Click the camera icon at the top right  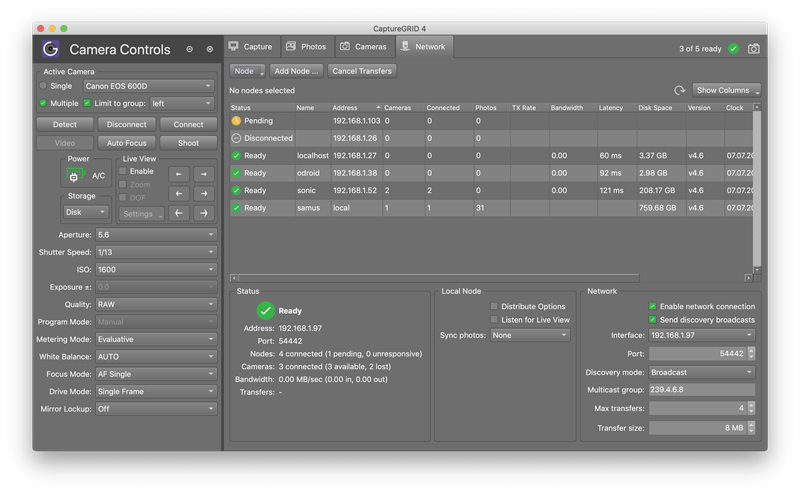pyautogui.click(x=754, y=48)
